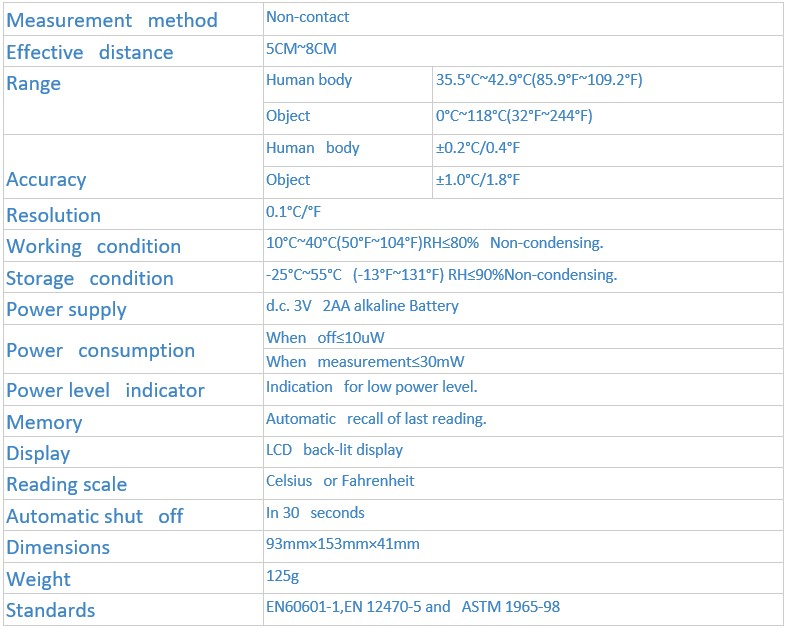787x631 pixels.
Task: Click the Measurement method label cell
Action: 111,20
